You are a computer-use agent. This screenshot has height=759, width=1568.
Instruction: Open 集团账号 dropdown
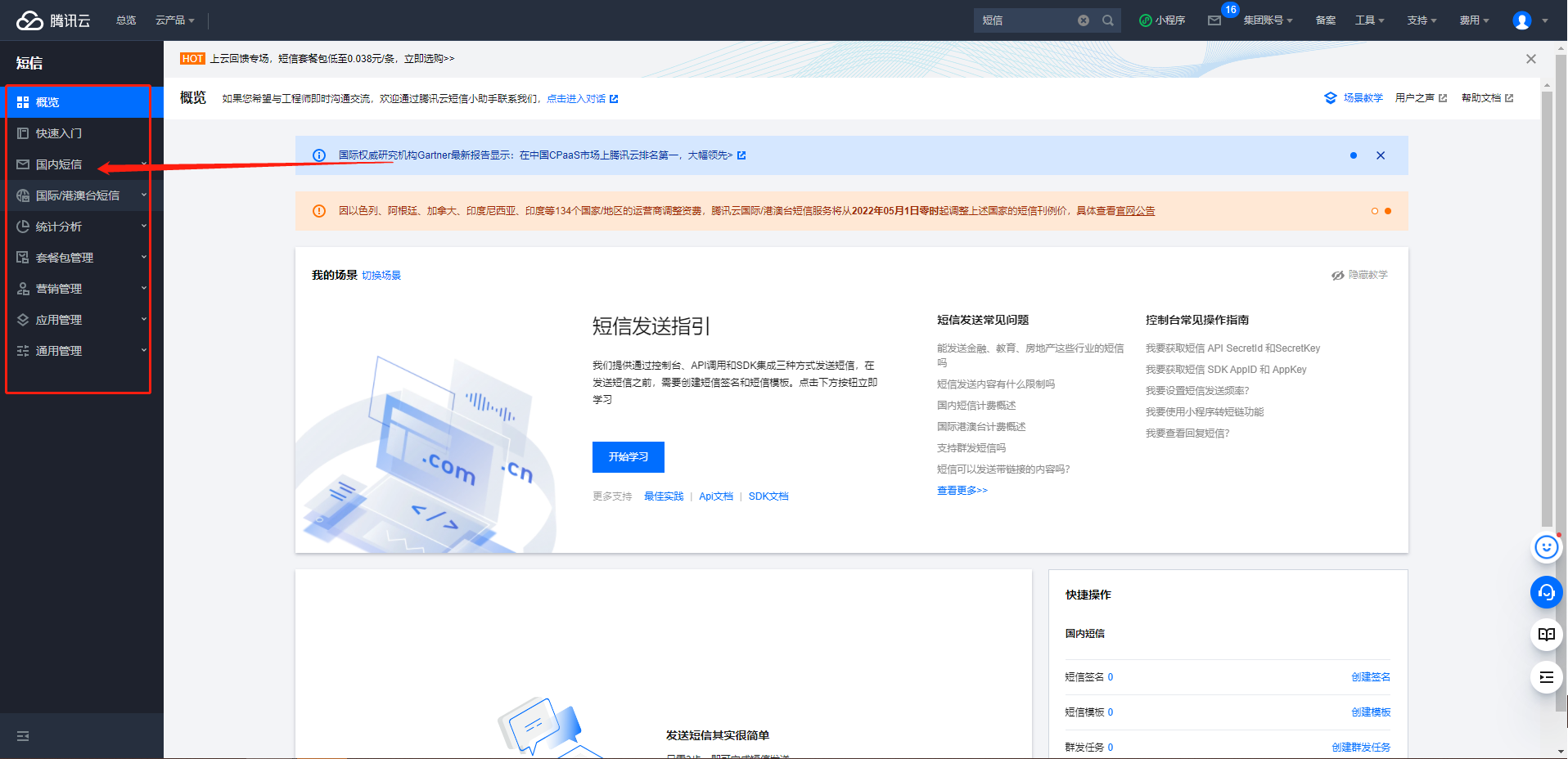tap(1268, 20)
